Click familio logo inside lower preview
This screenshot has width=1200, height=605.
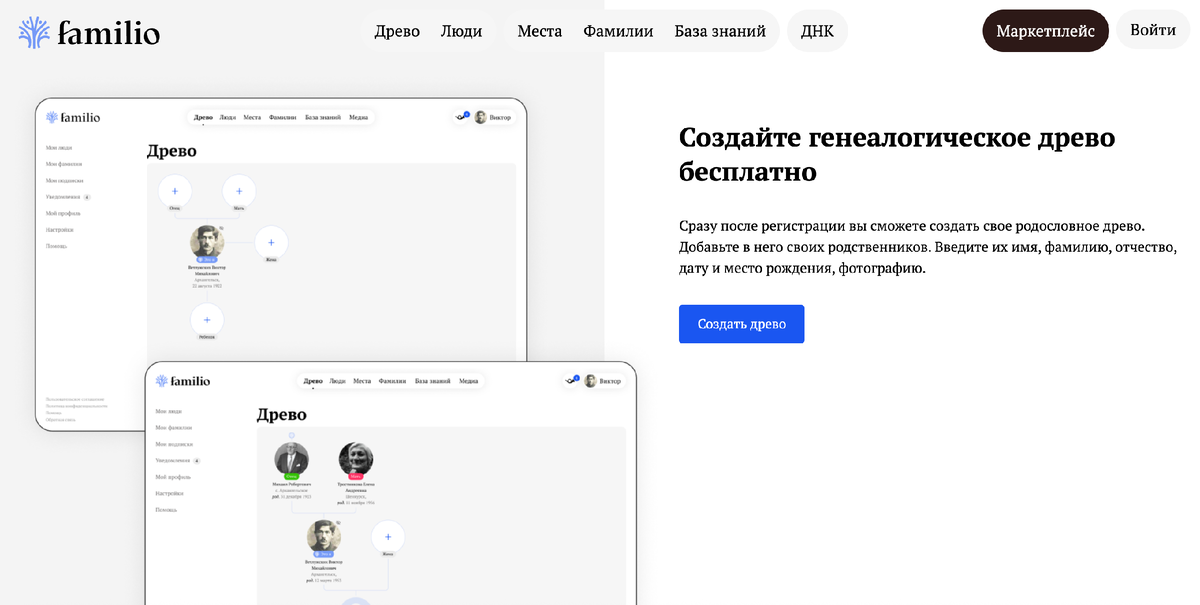[183, 381]
